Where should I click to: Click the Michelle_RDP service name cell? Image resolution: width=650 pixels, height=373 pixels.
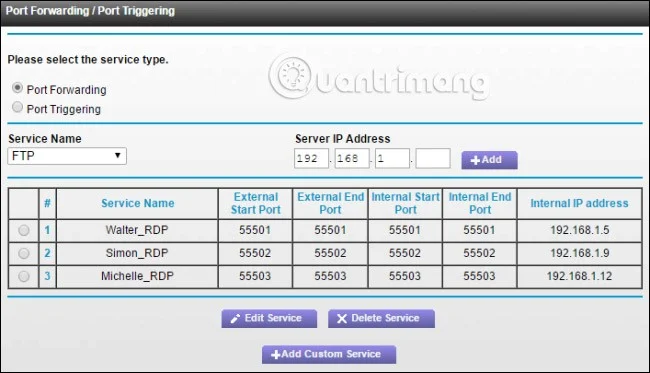[x=137, y=276]
